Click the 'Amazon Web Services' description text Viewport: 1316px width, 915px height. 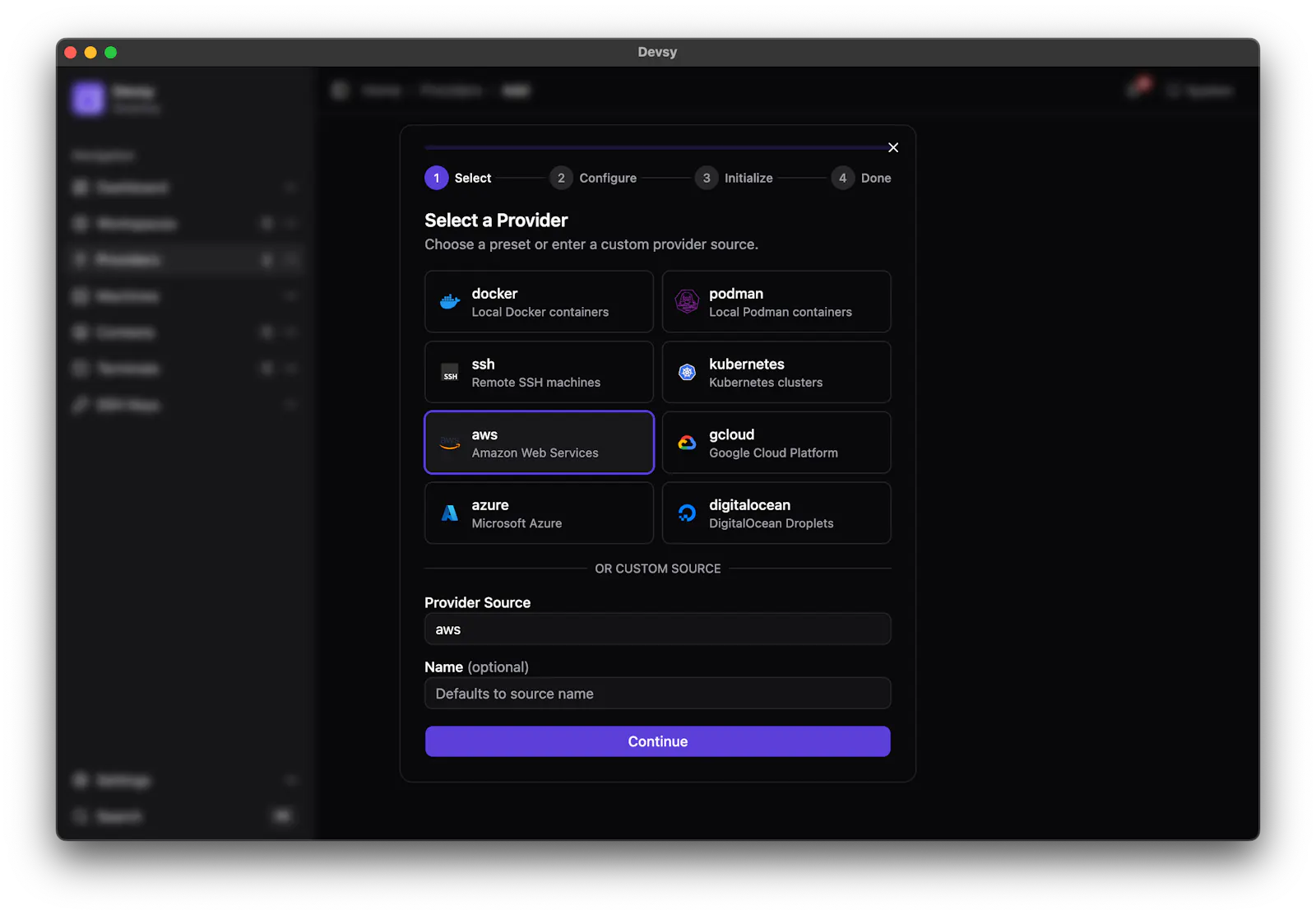click(x=535, y=453)
